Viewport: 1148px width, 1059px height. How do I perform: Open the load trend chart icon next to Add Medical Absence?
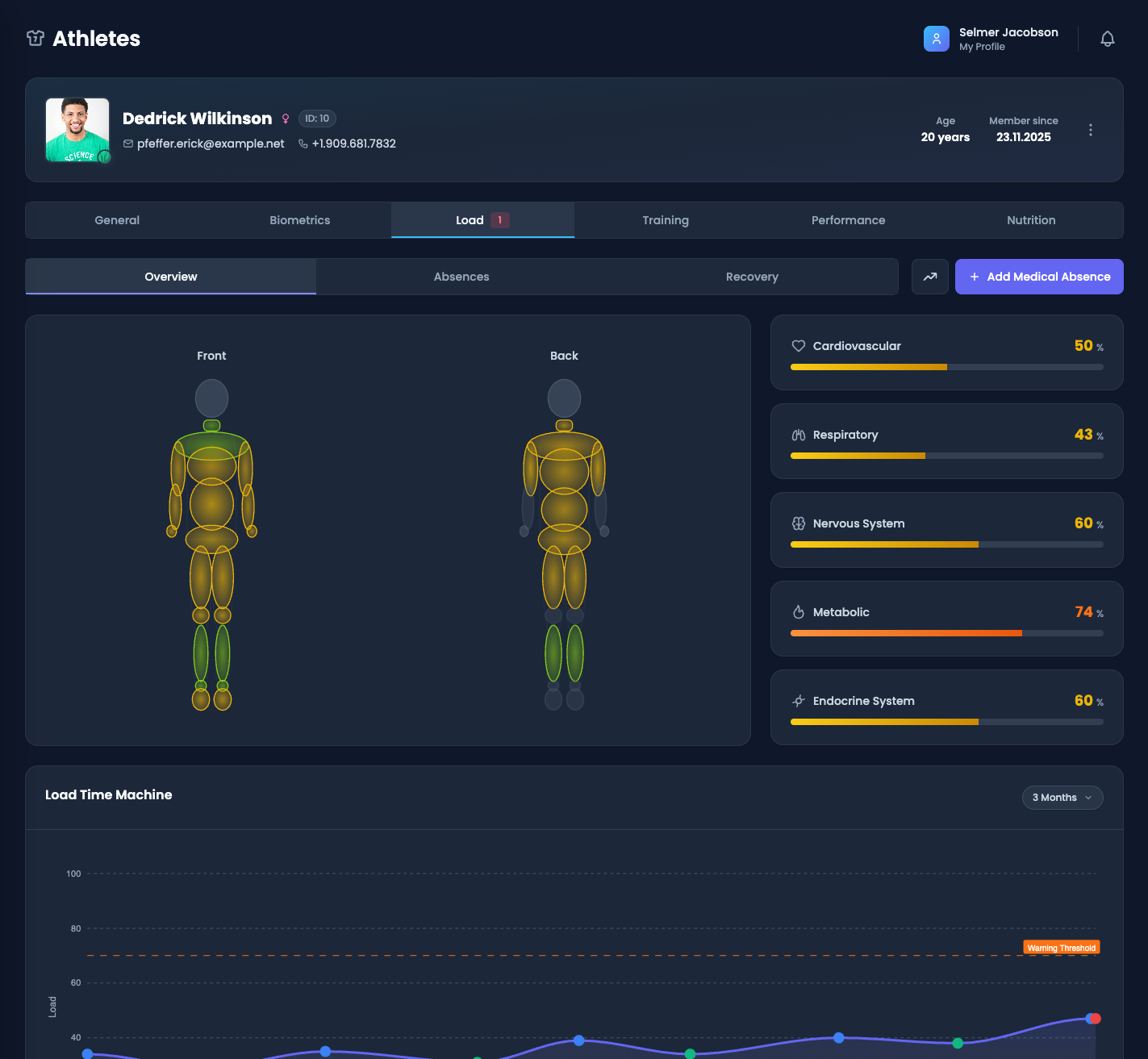(x=929, y=276)
